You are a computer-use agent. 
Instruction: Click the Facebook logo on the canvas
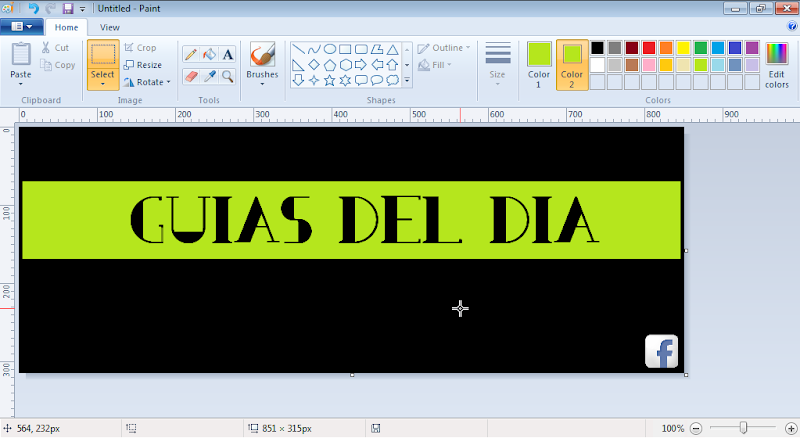pos(661,351)
